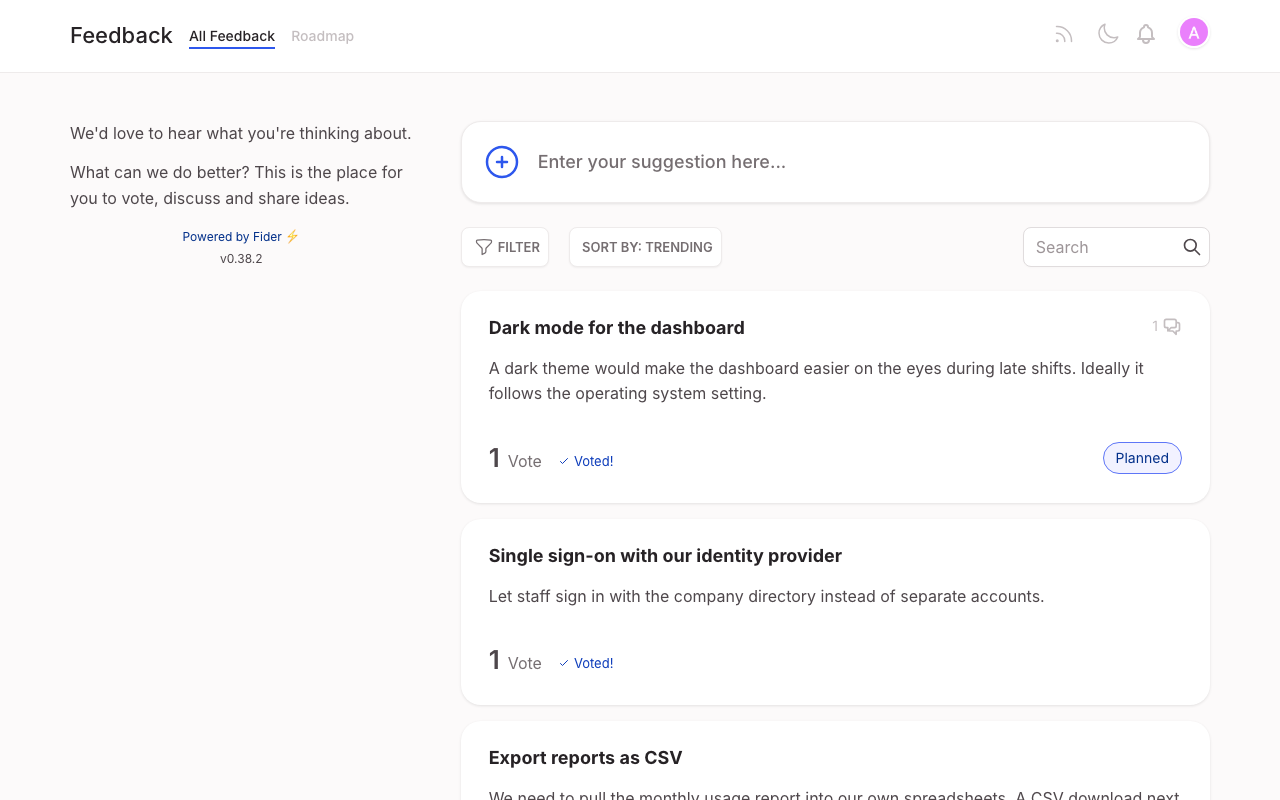Click vote count on Single sign-on post
Screen dimensions: 1280x800
pyautogui.click(x=515, y=661)
